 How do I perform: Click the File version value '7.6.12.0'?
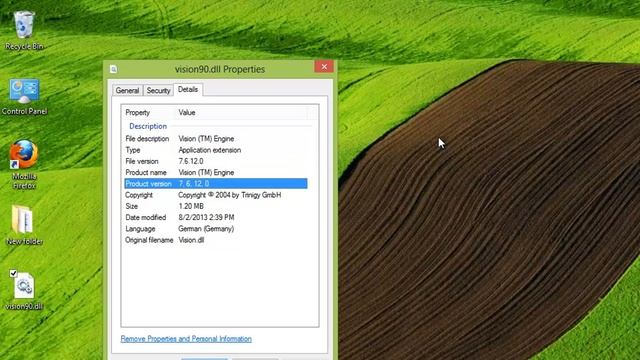(191, 161)
